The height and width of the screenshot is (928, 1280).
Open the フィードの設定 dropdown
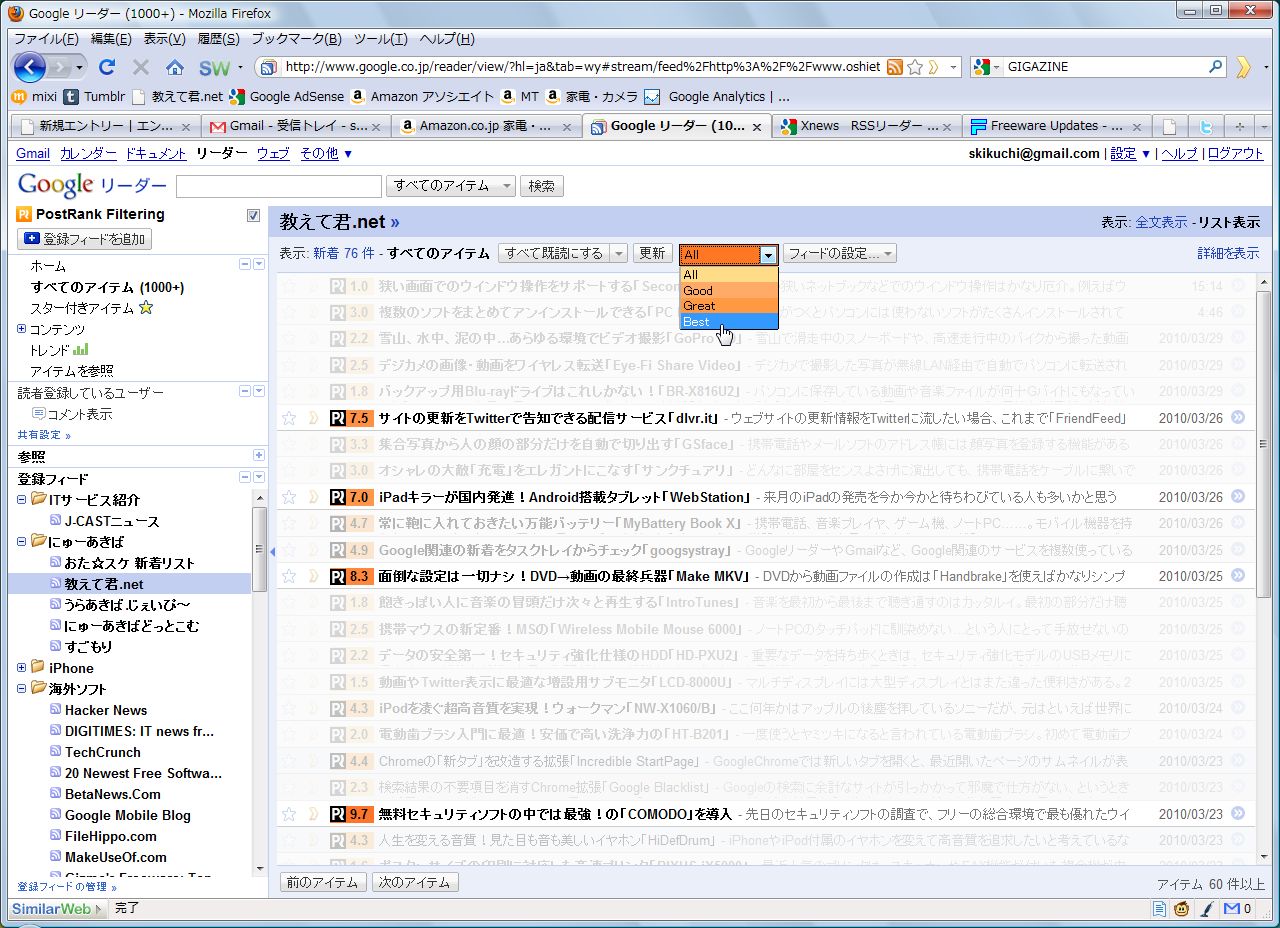[840, 254]
